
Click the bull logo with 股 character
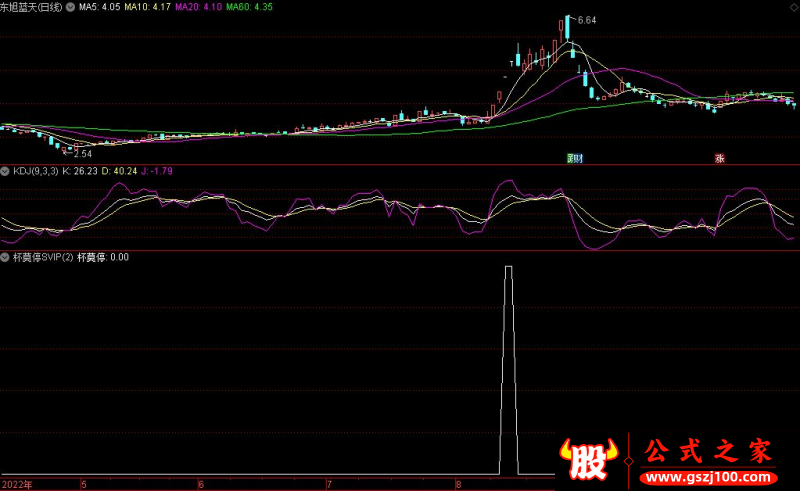587,457
